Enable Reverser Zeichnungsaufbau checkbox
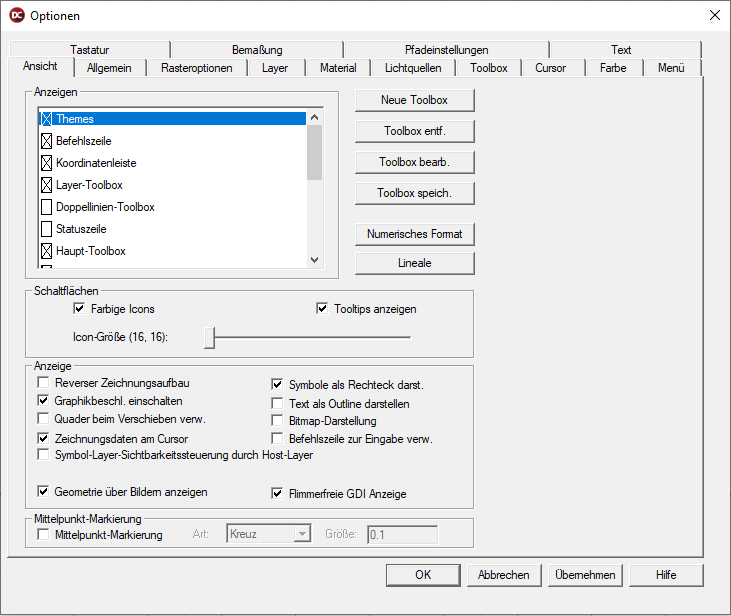The width and height of the screenshot is (731, 616). [43, 383]
